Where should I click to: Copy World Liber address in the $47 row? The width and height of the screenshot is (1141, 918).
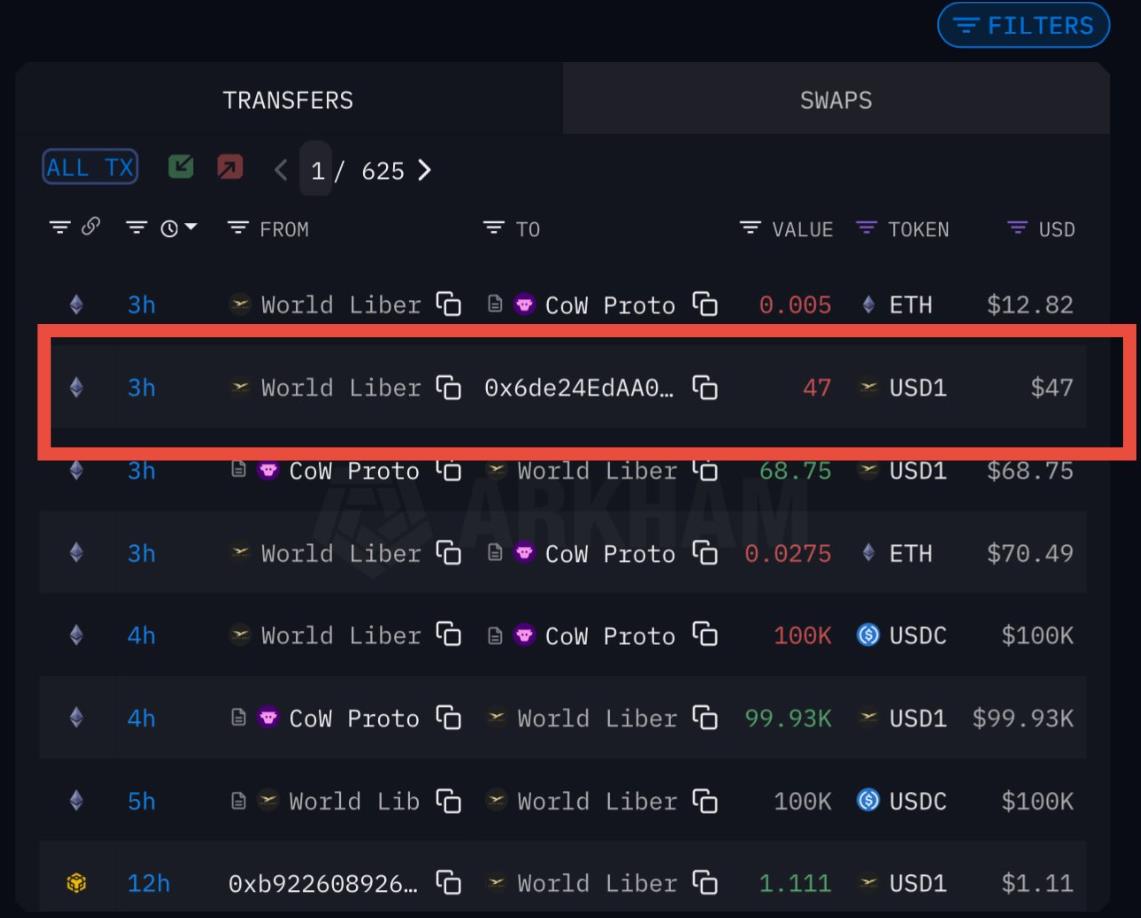click(448, 387)
